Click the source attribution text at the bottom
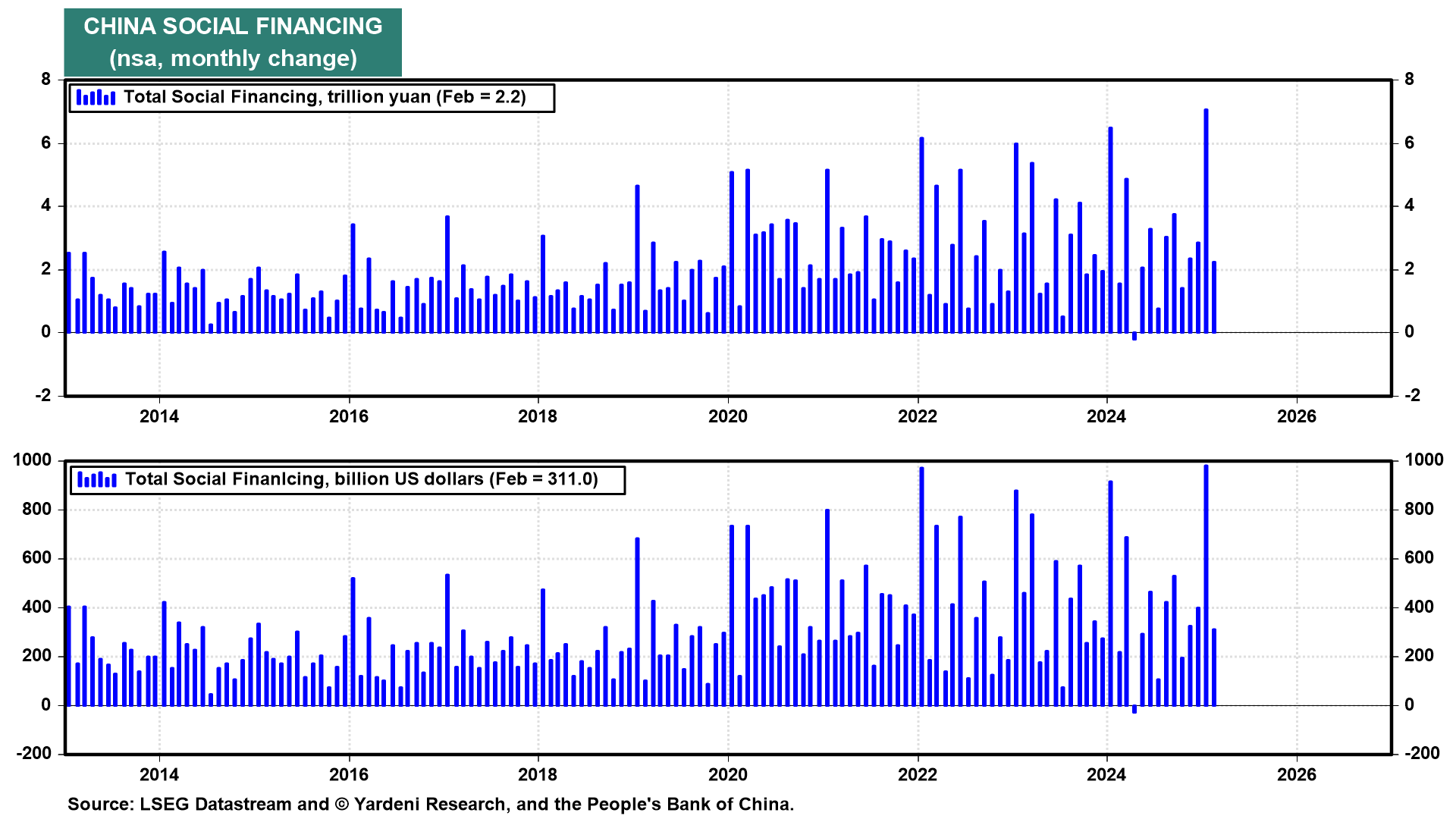1456x819 pixels. tap(430, 804)
